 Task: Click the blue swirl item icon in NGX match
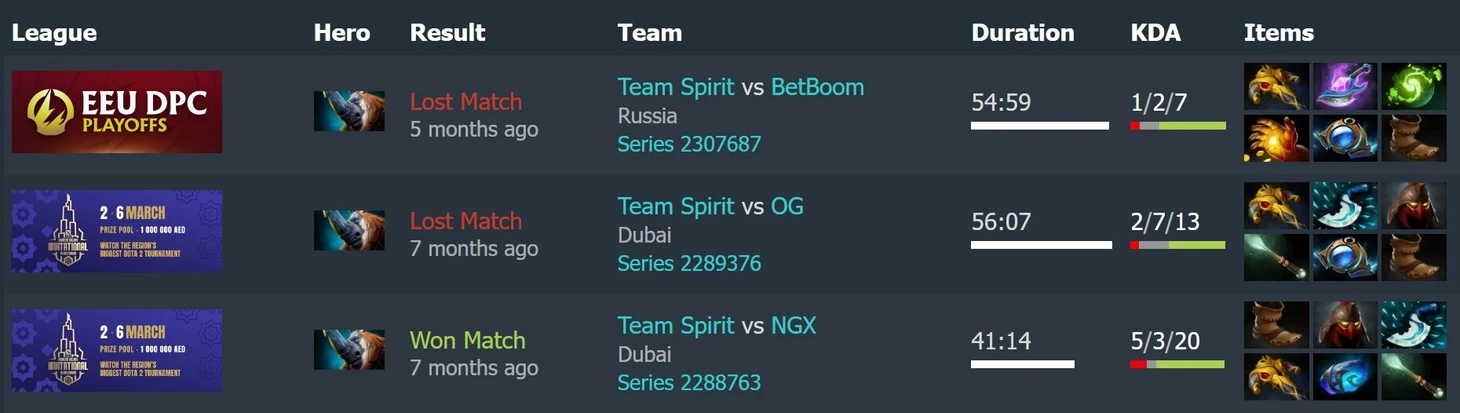click(x=1345, y=376)
